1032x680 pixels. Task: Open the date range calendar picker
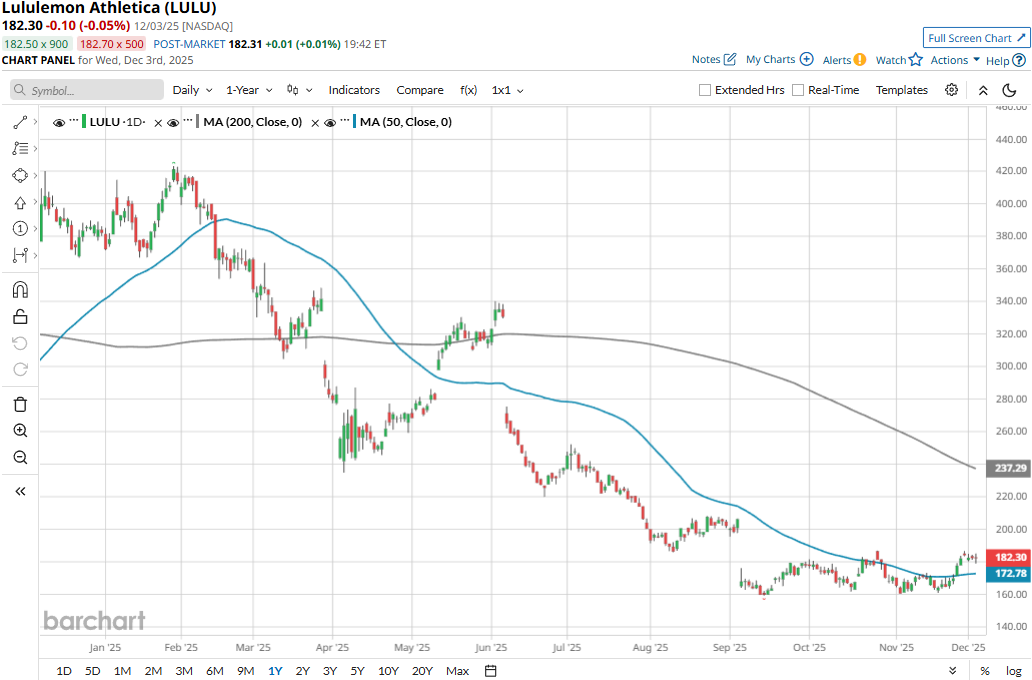pyautogui.click(x=490, y=671)
